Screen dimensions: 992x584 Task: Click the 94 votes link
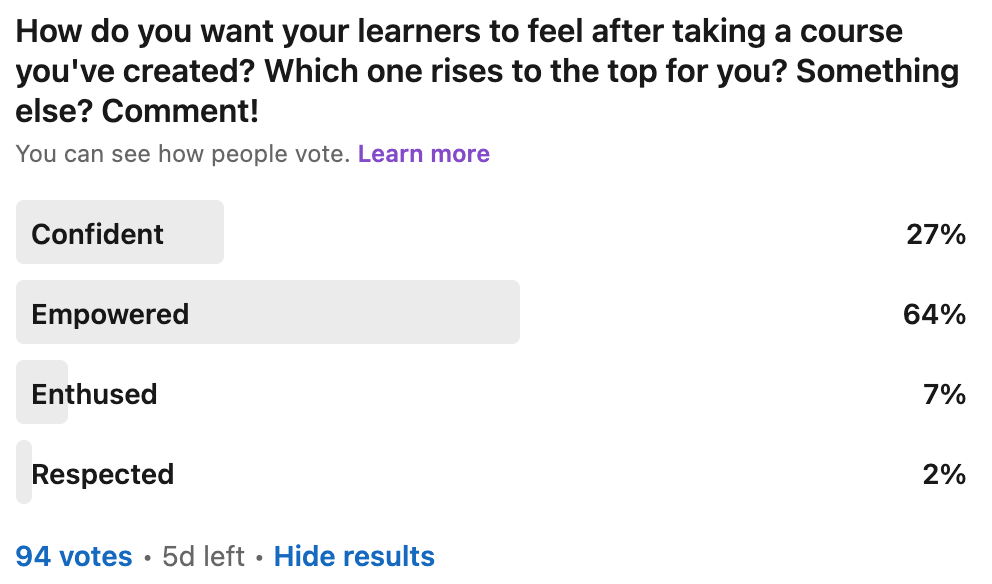[73, 556]
